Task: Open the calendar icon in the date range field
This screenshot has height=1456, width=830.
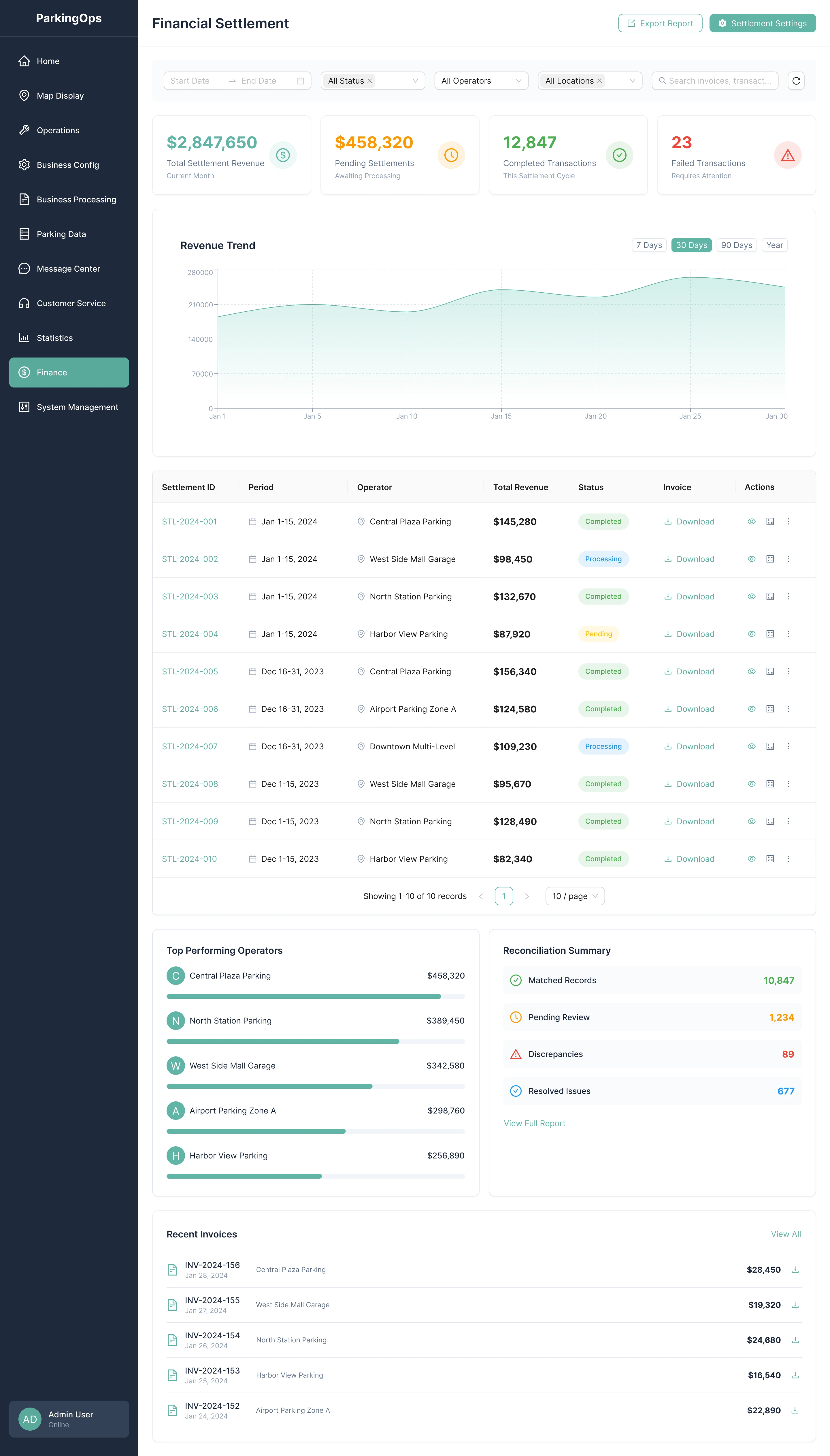Action: coord(300,81)
